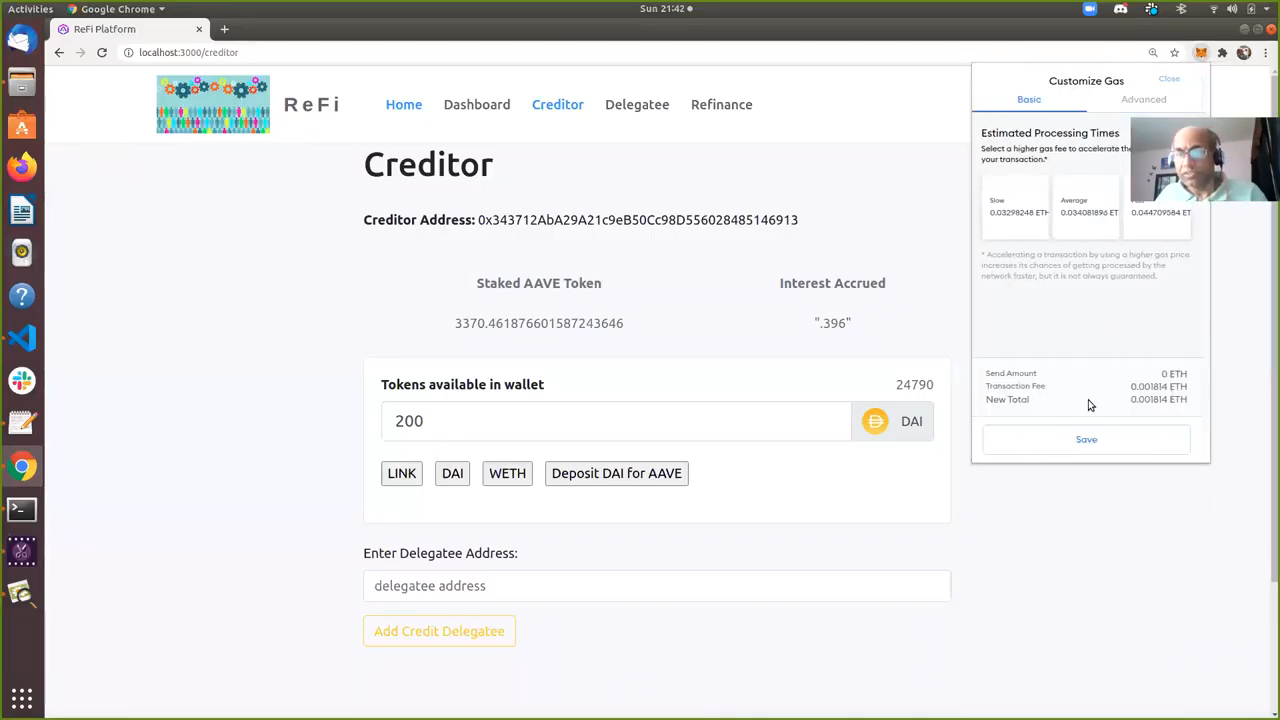Close the ReFi Platform tab

(198, 29)
